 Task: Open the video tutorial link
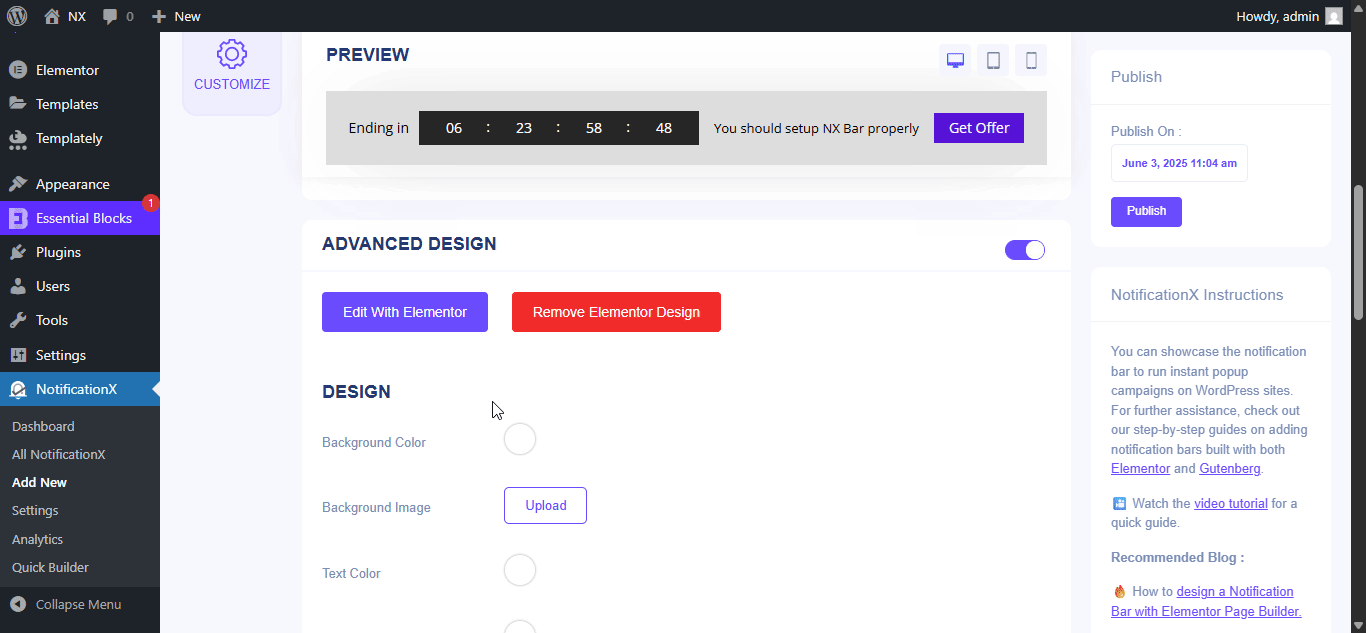point(1230,503)
